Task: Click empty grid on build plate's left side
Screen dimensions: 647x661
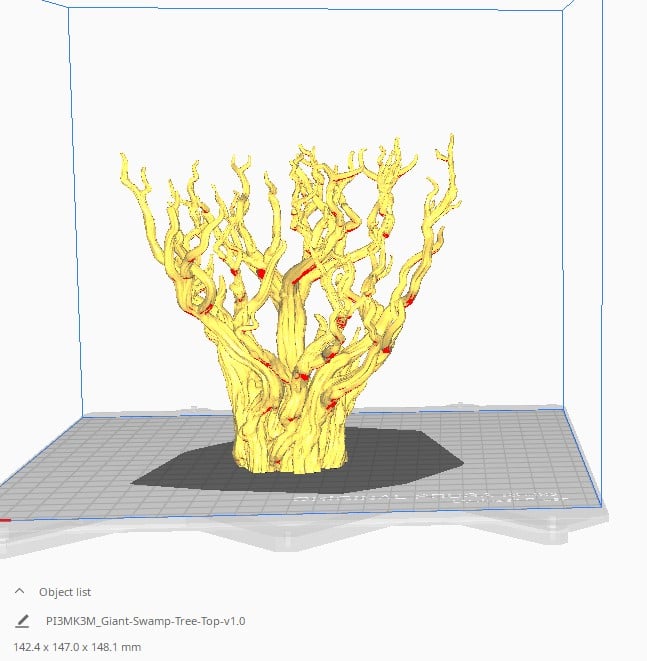Action: [80, 460]
